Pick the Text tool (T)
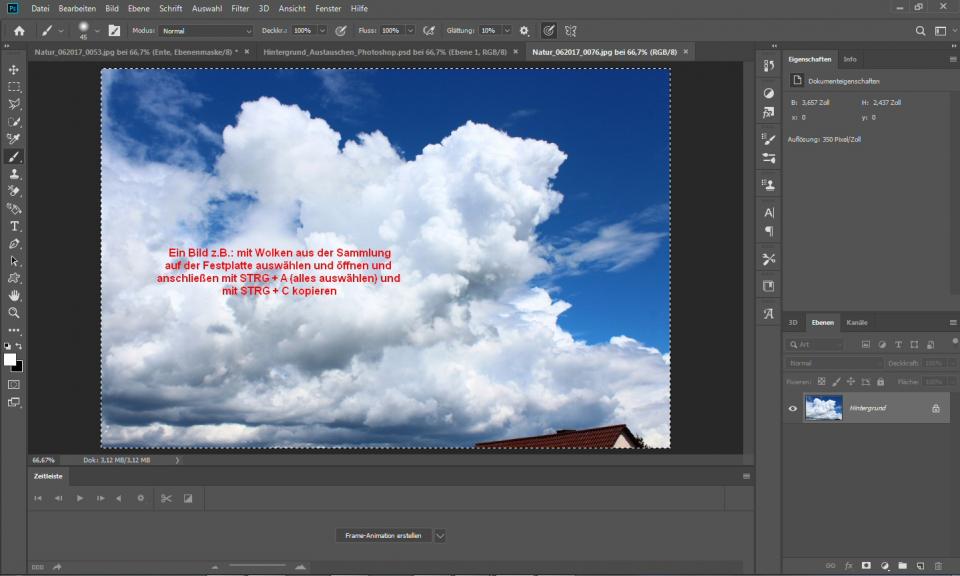This screenshot has width=960, height=576. click(14, 227)
